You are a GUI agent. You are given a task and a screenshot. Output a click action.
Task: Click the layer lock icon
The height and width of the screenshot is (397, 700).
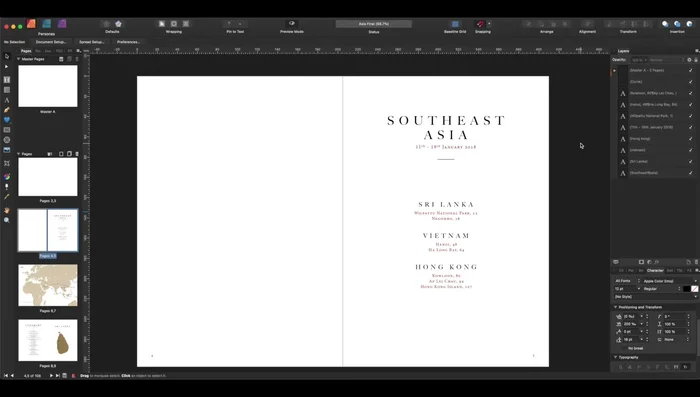point(696,60)
